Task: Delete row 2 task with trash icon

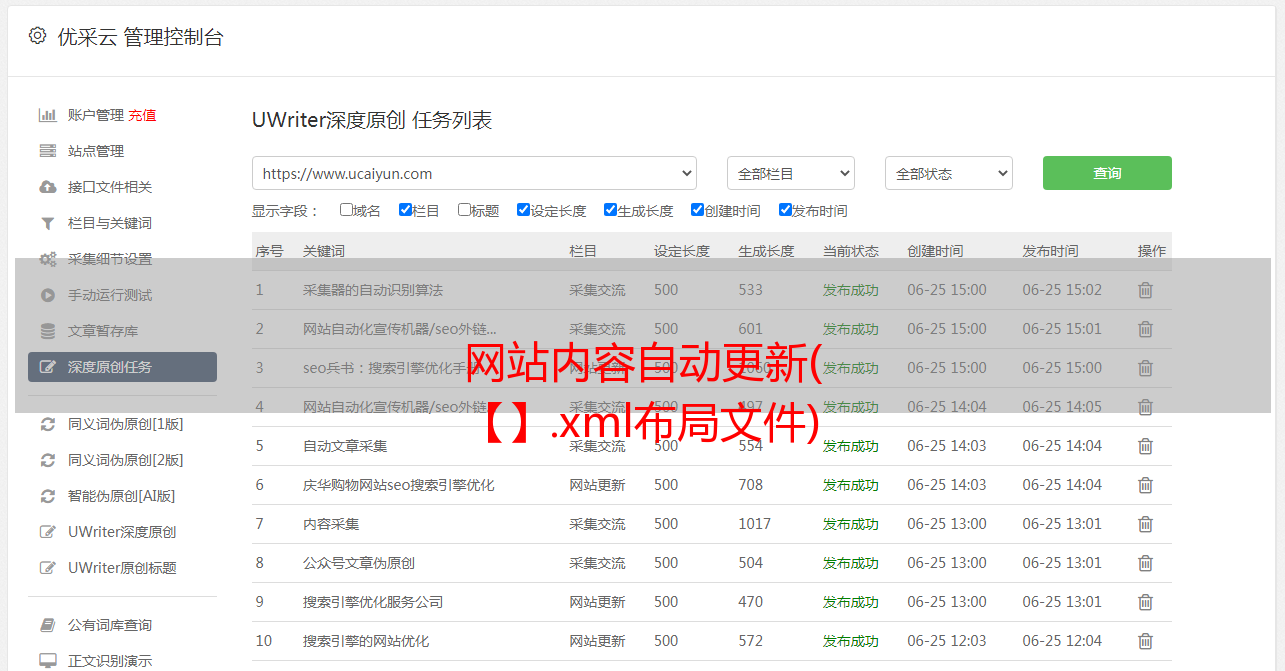Action: click(1146, 329)
